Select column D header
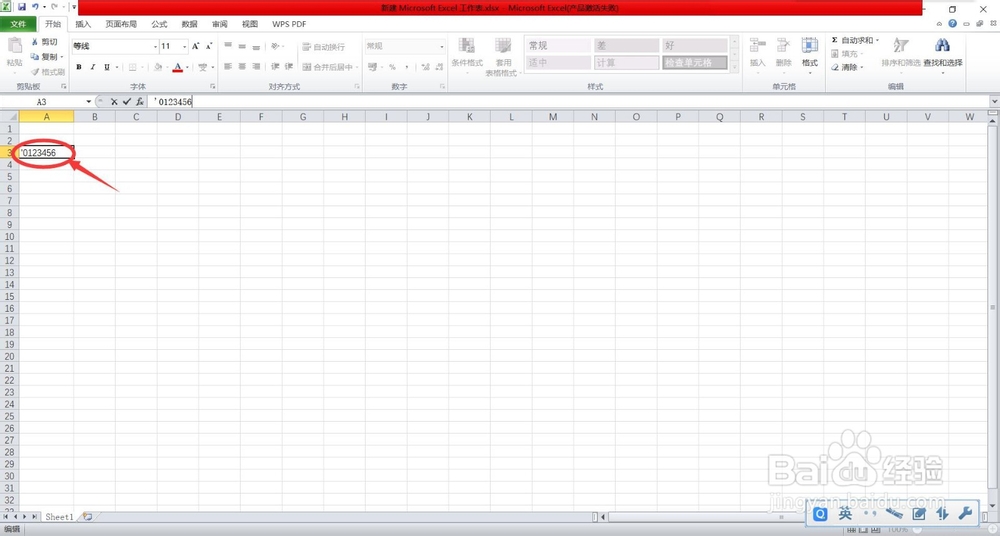 [177, 117]
